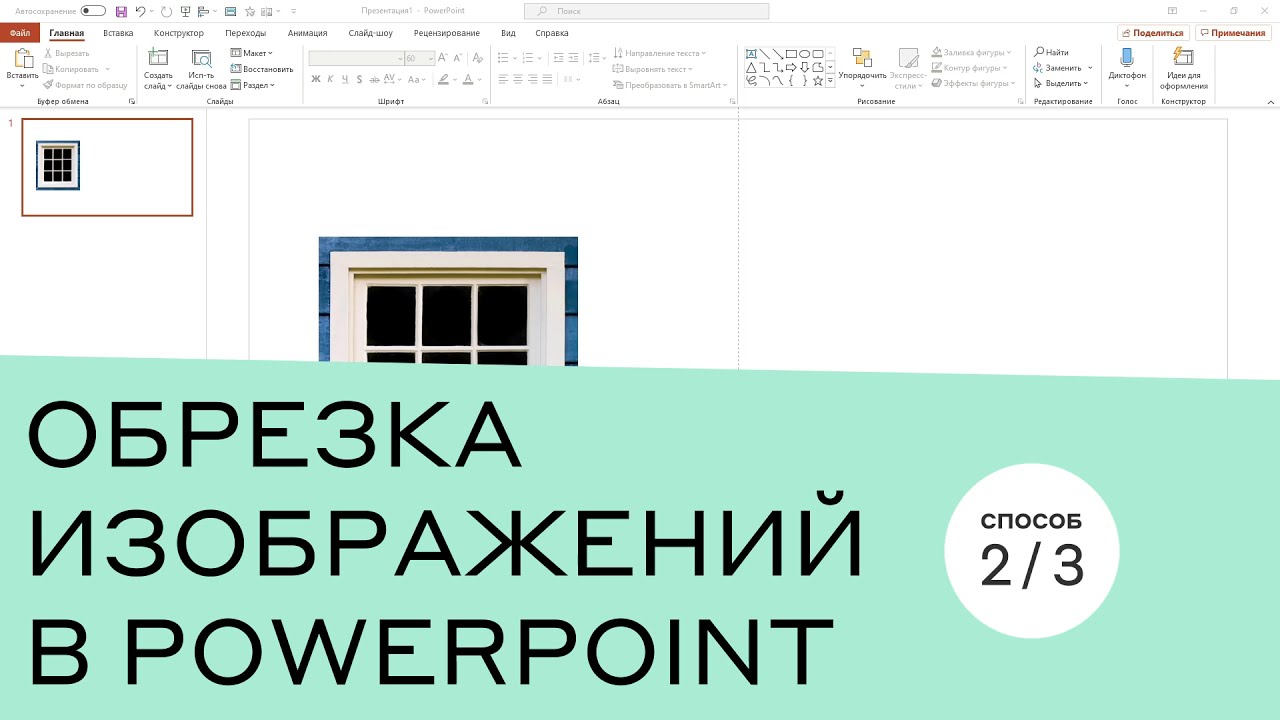1280x720 pixels.
Task: Click the font color A swatch
Action: coord(469,79)
